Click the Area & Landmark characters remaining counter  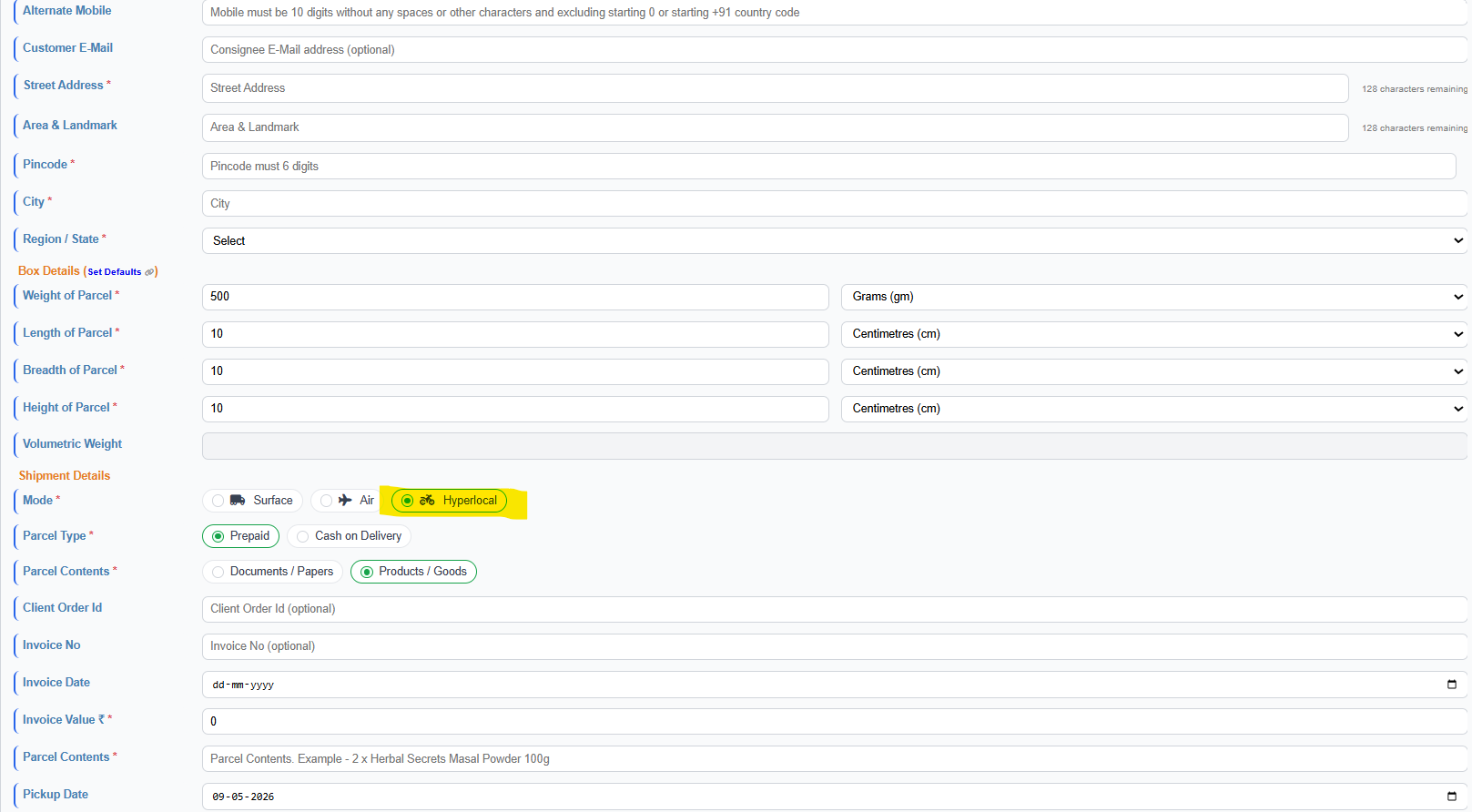point(1415,128)
